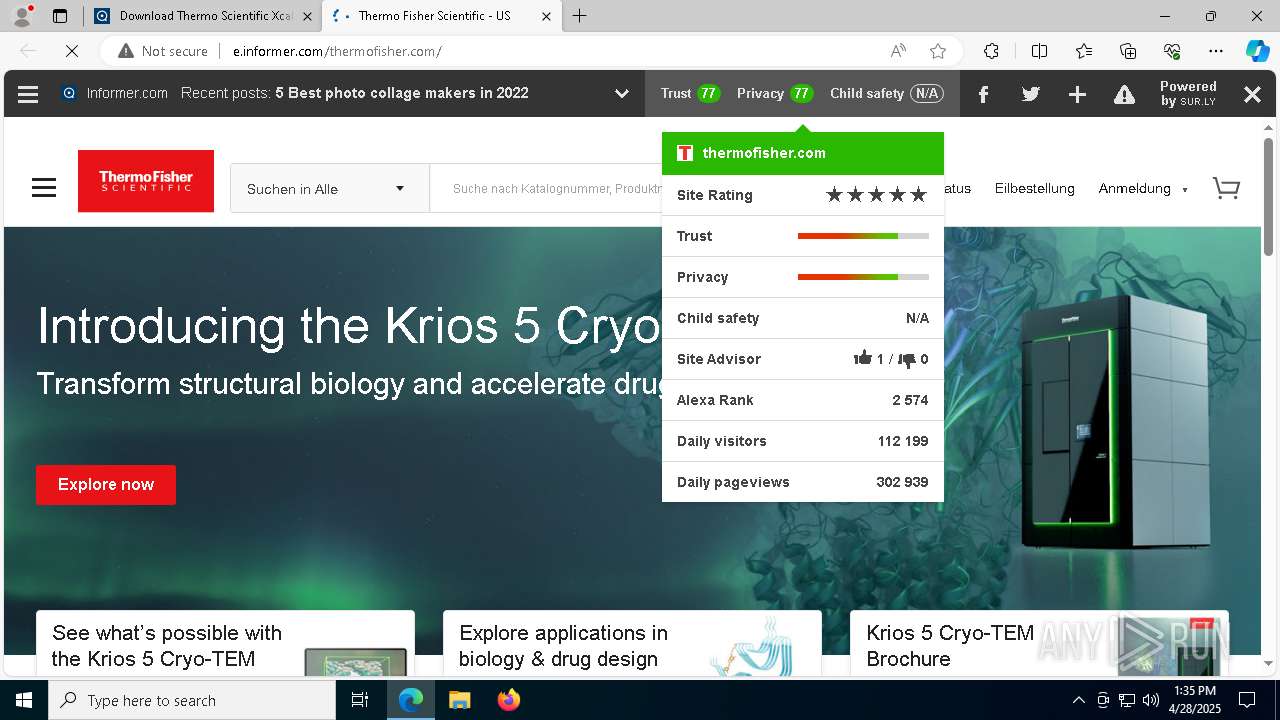Image resolution: width=1280 pixels, height=720 pixels.
Task: Open the Copilot sidebar icon
Action: coord(1257,51)
